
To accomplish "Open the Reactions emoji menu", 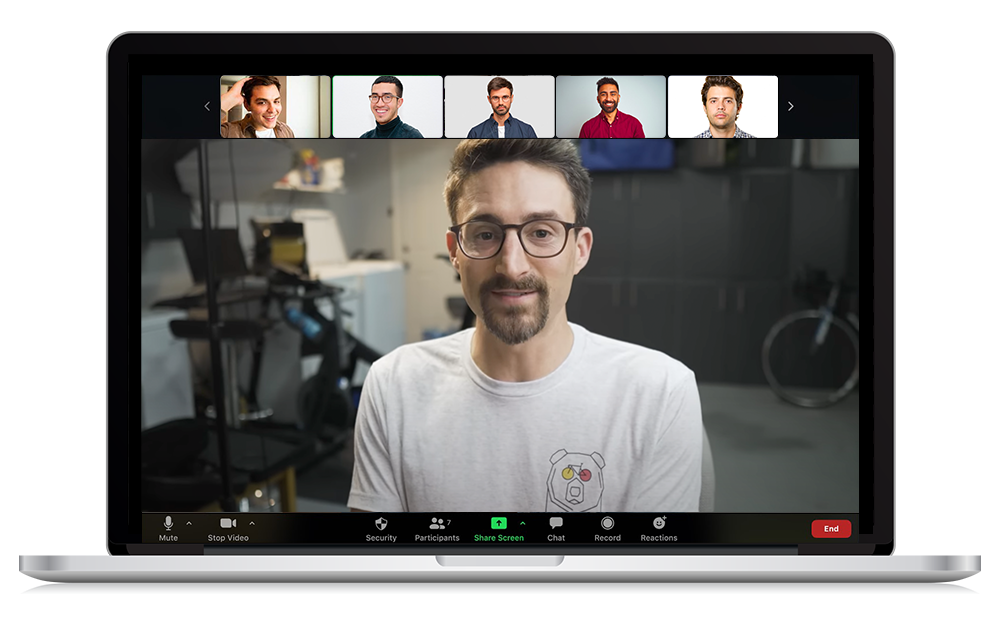I will [659, 528].
